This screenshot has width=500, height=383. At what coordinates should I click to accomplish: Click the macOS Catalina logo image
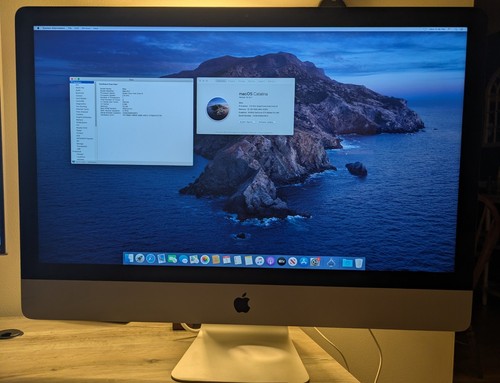218,108
